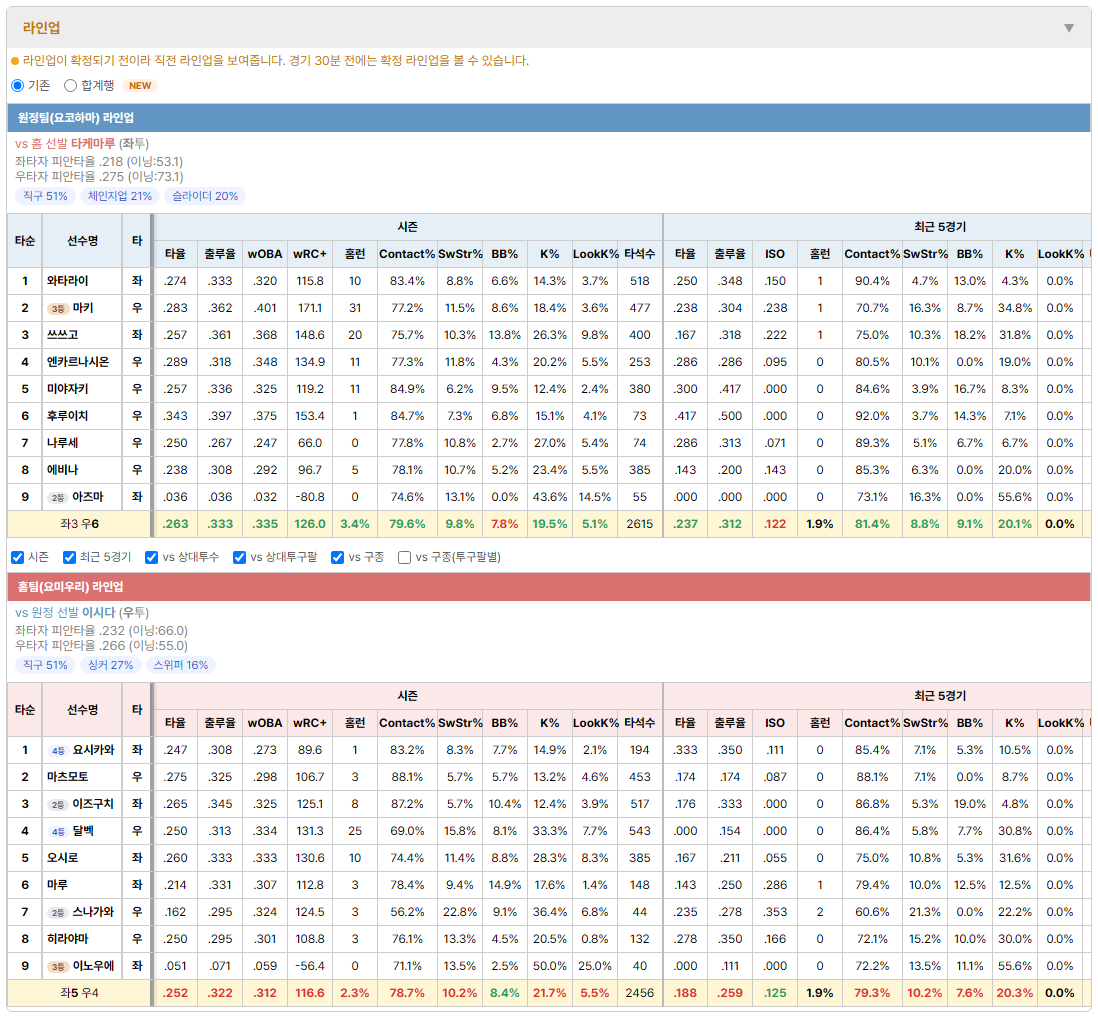1098x1018 pixels.
Task: Click player name 미야자키
Action: point(68,389)
